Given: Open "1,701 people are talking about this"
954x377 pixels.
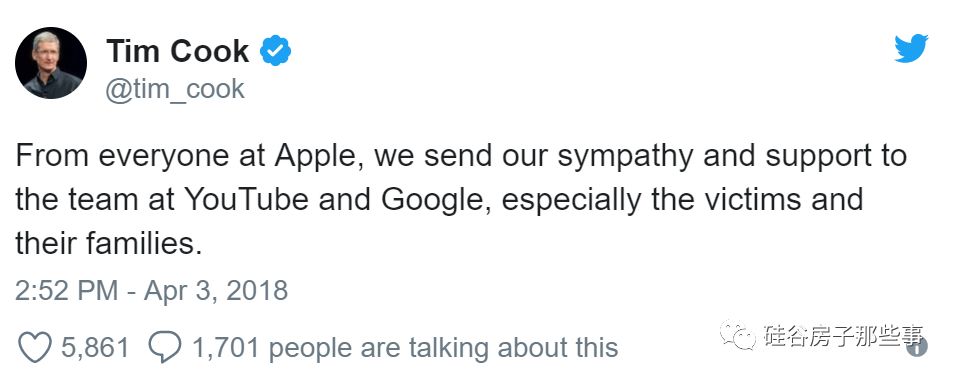Looking at the screenshot, I should pos(405,348).
